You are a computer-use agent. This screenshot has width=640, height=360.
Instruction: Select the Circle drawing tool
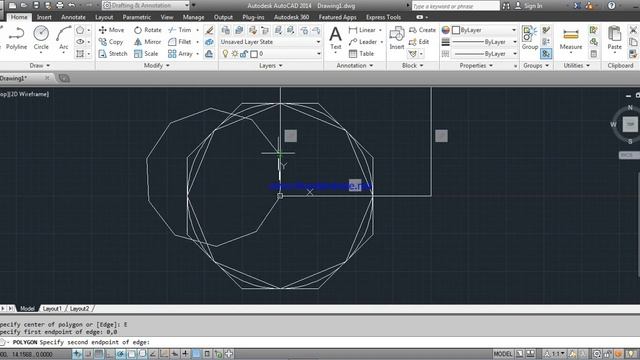click(x=41, y=38)
